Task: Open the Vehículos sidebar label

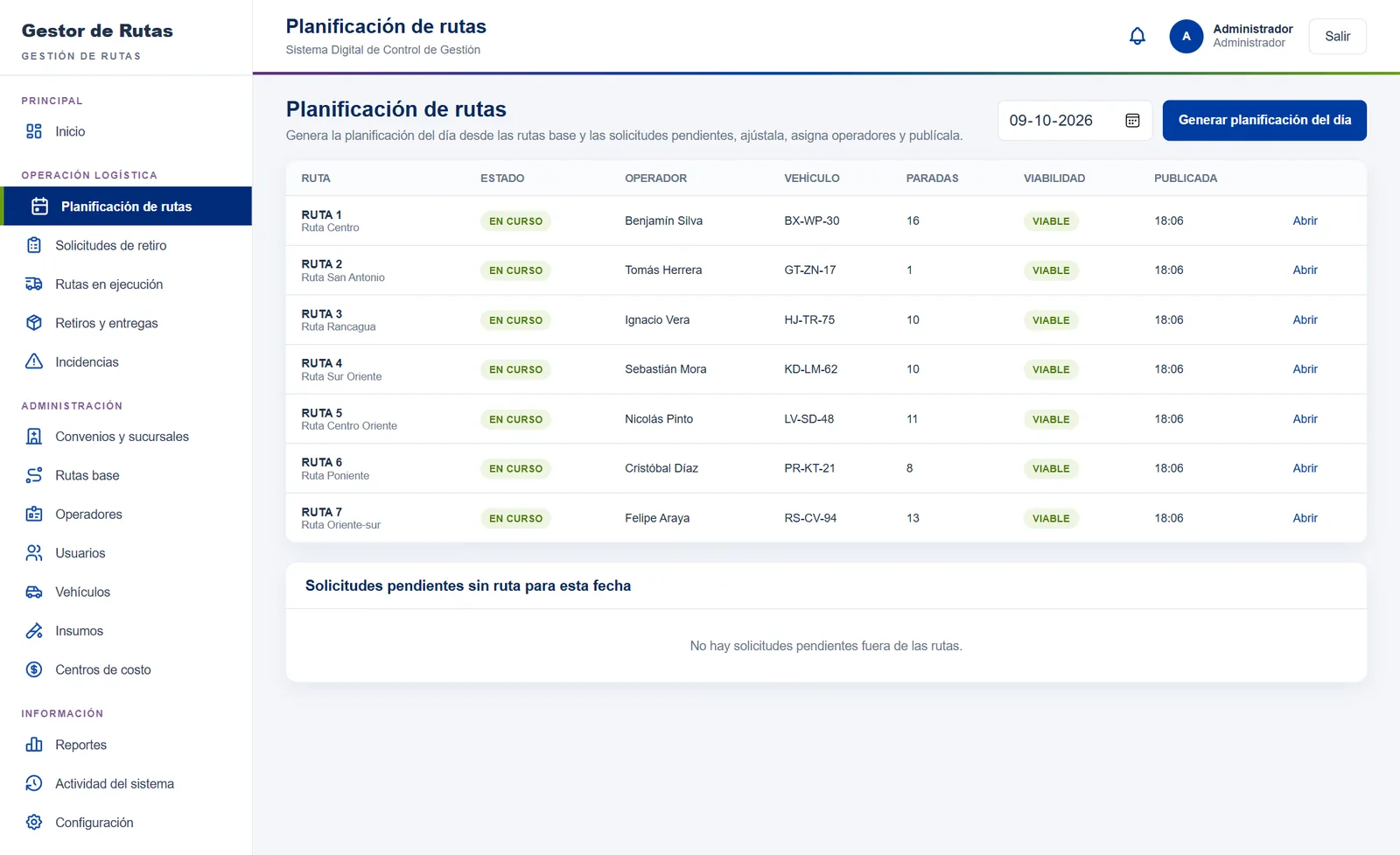Action: coord(82,592)
